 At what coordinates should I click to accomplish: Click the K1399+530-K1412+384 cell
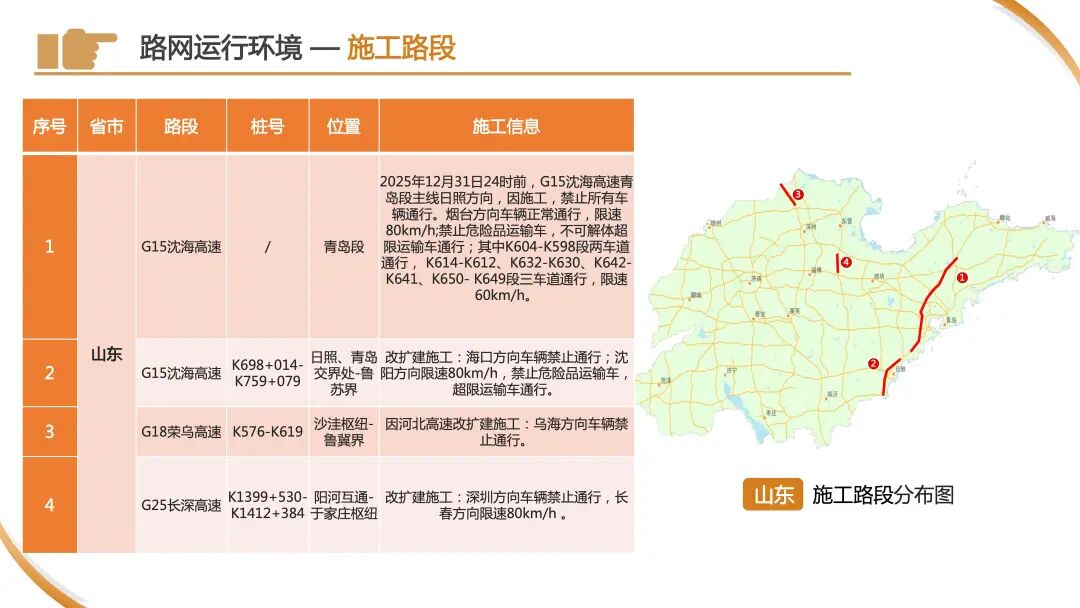pyautogui.click(x=267, y=505)
